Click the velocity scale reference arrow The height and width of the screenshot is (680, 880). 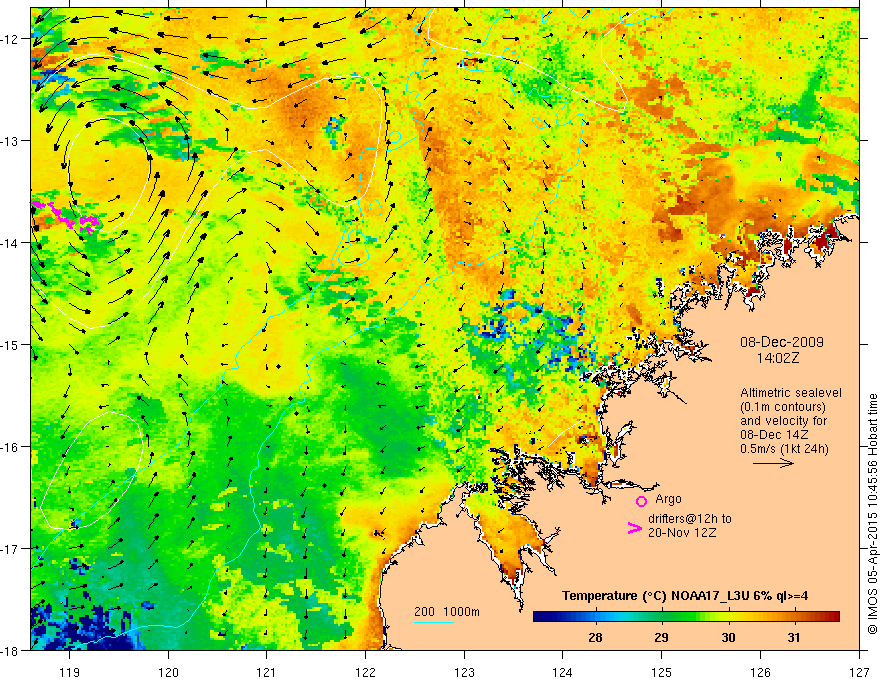click(x=773, y=463)
